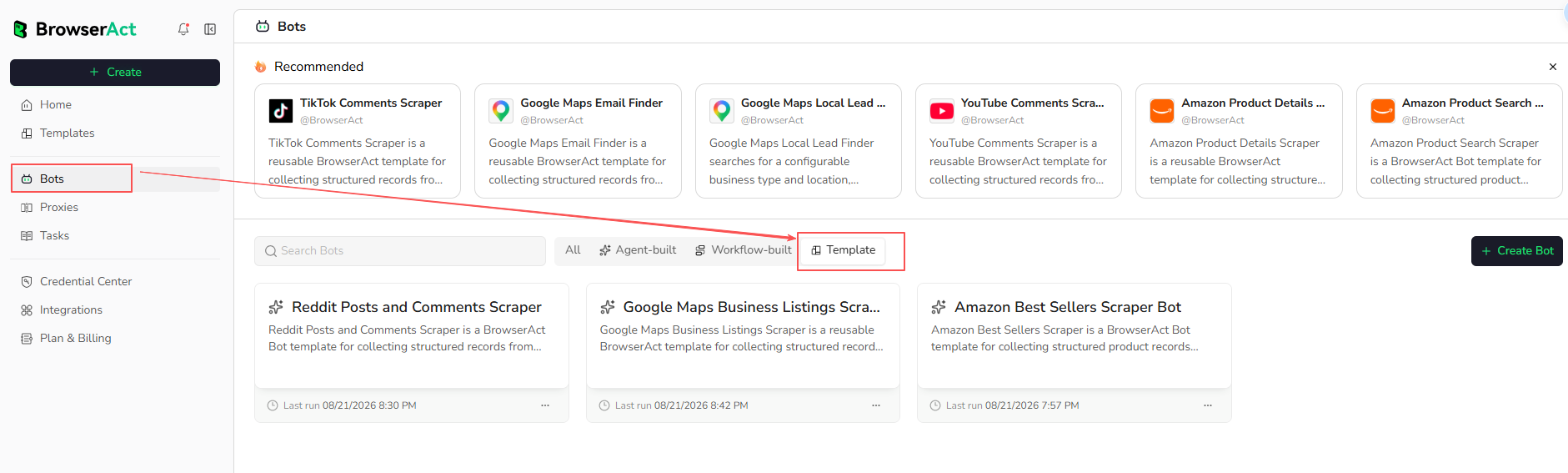Click the Integrations sidebar icon
Image resolution: width=1568 pixels, height=473 pixels.
(x=27, y=310)
